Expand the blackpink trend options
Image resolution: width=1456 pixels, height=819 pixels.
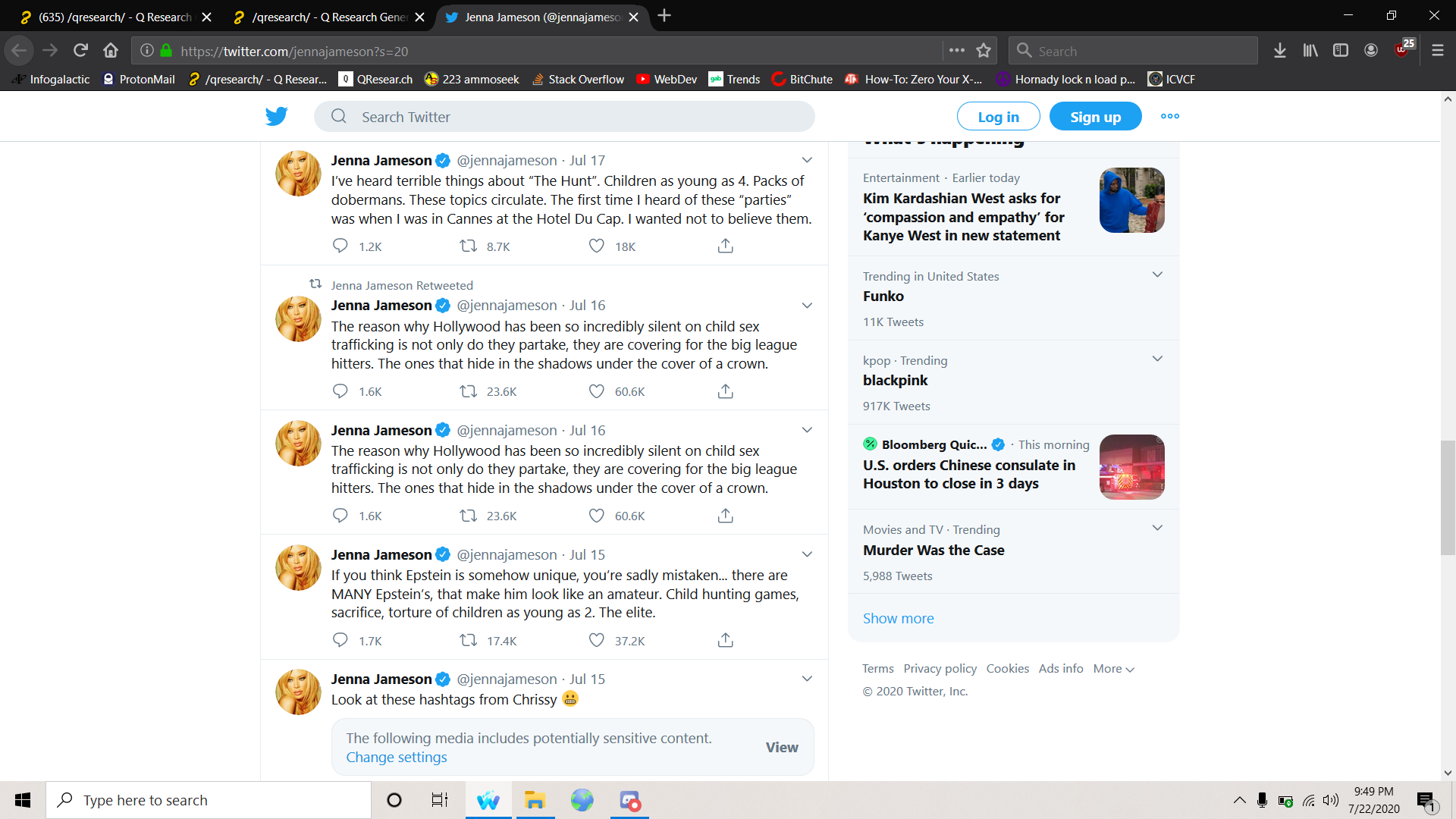pos(1157,359)
